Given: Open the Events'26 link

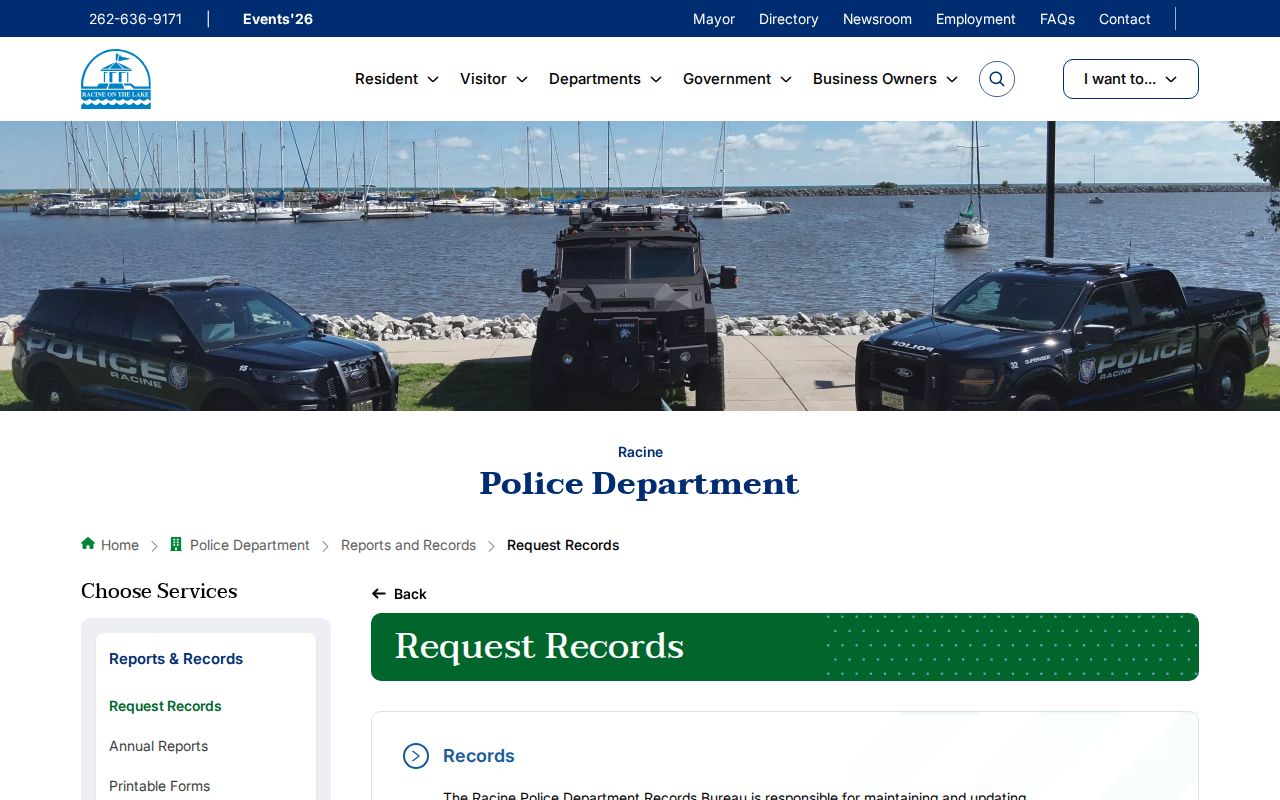Looking at the screenshot, I should point(278,19).
